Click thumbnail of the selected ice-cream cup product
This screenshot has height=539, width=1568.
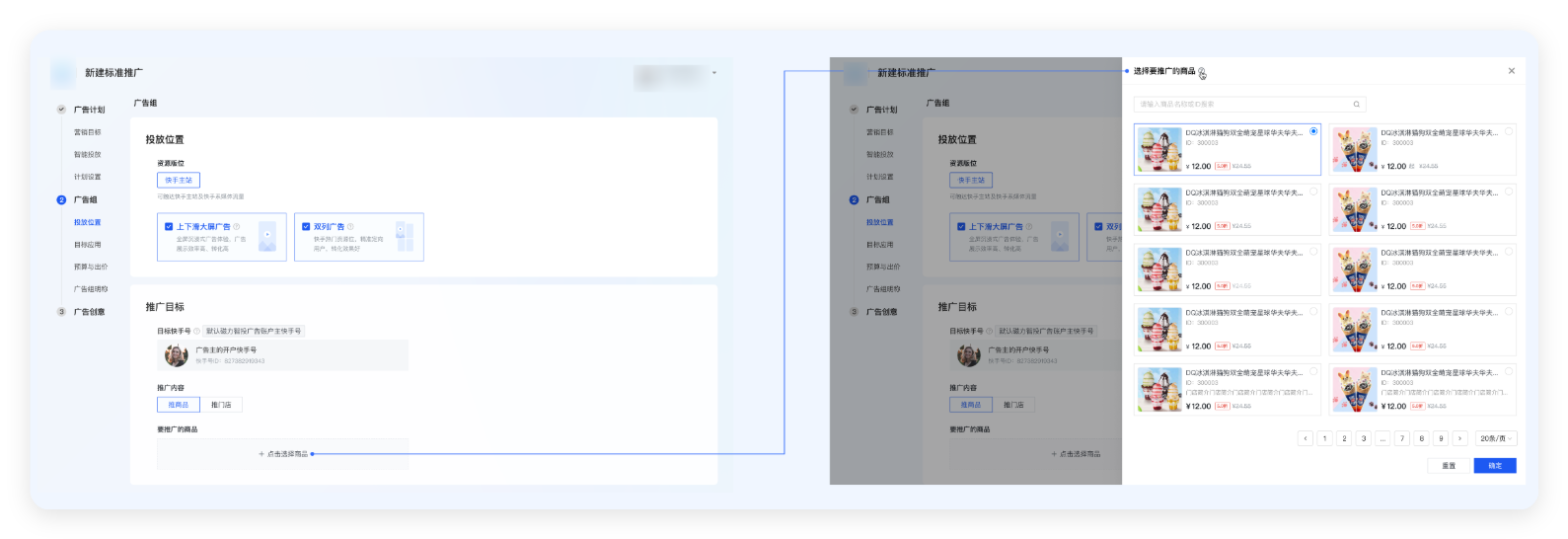tap(1159, 150)
